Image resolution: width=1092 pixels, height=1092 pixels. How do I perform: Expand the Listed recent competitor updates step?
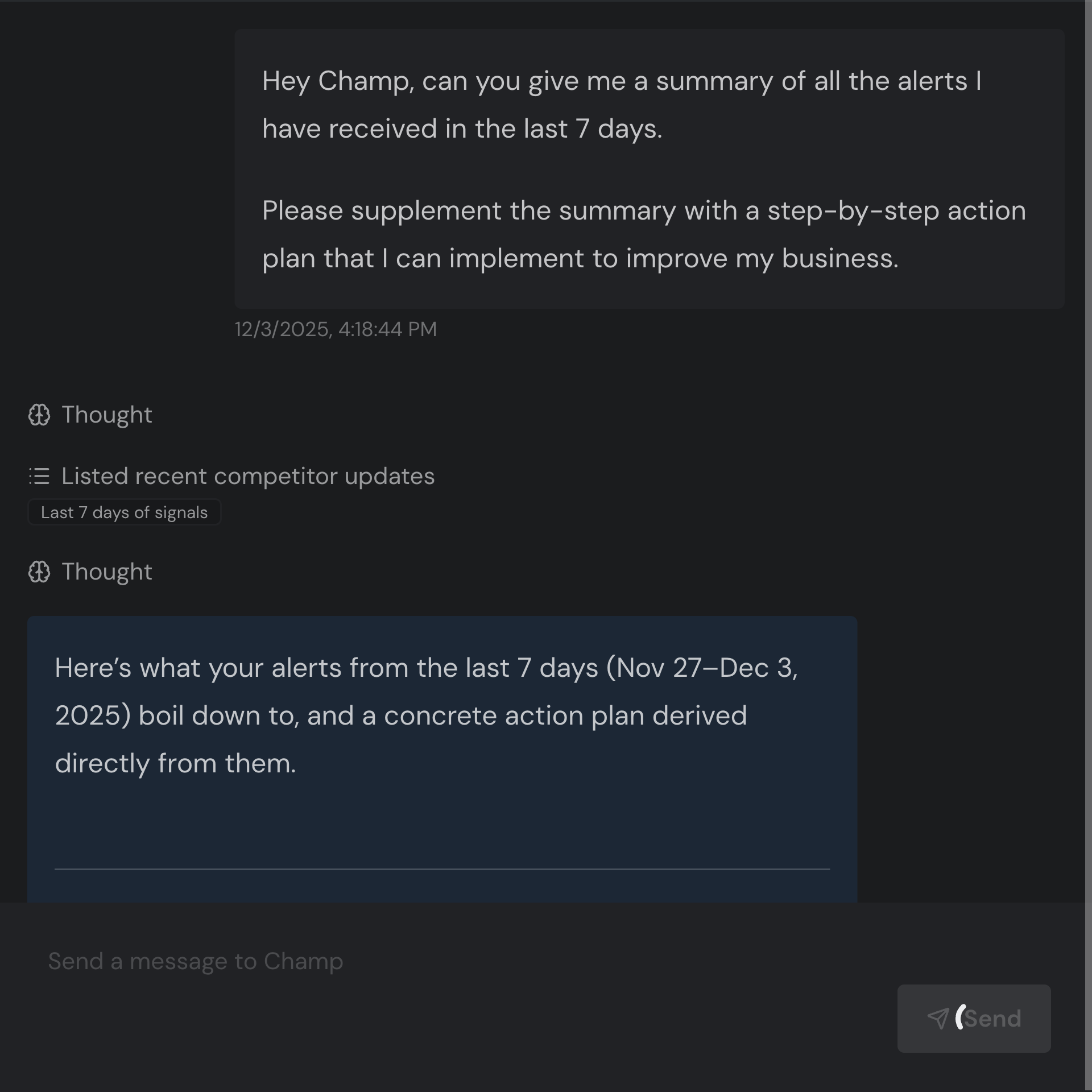pos(247,476)
